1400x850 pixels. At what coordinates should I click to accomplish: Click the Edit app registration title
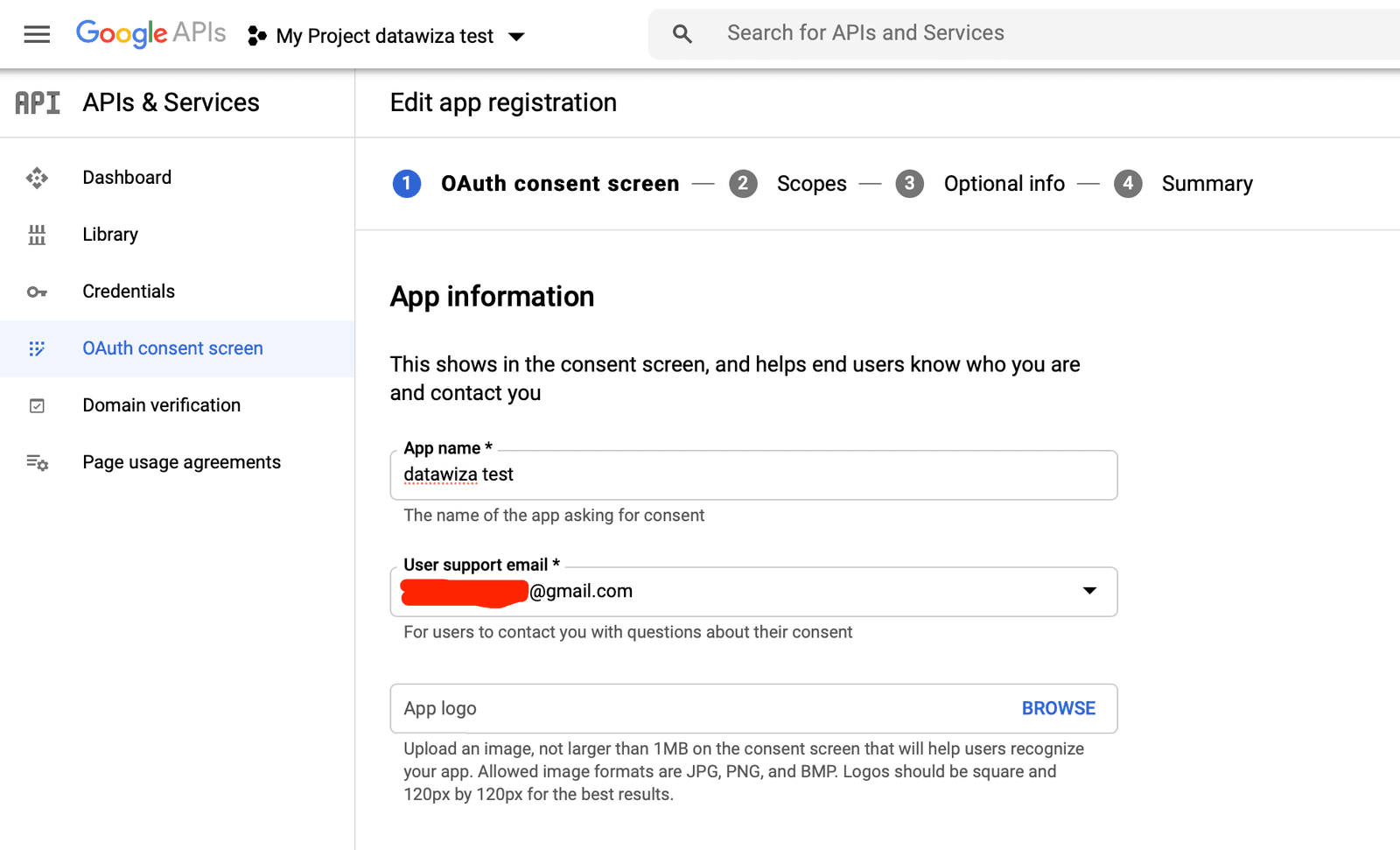pyautogui.click(x=503, y=102)
